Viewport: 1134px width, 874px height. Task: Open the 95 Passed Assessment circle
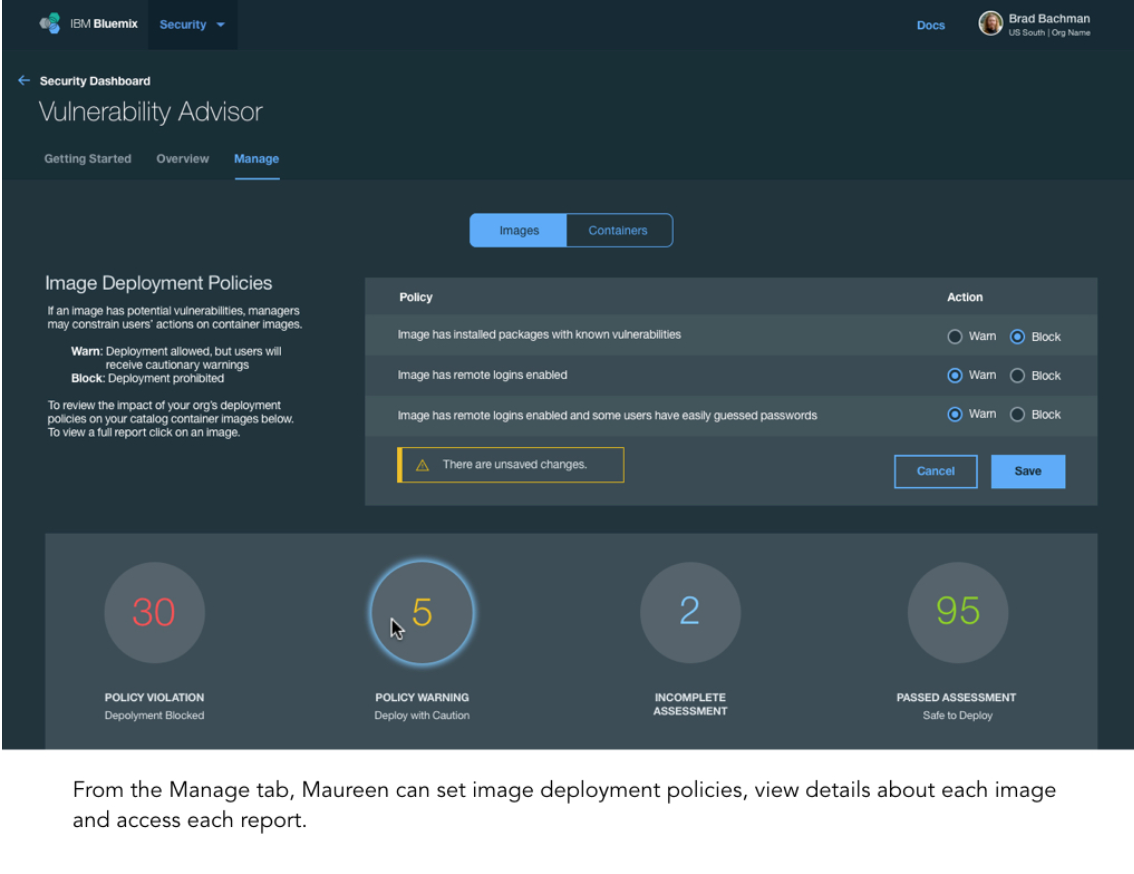tap(958, 612)
